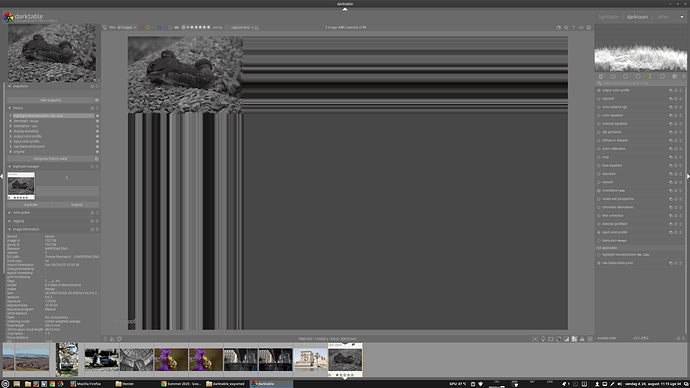
Task: Click the grouping icon in top toolbar
Action: (558, 27)
